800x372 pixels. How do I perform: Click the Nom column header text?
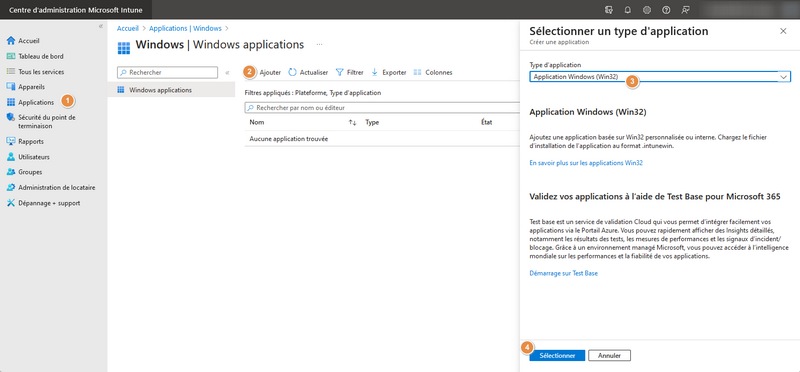(257, 122)
